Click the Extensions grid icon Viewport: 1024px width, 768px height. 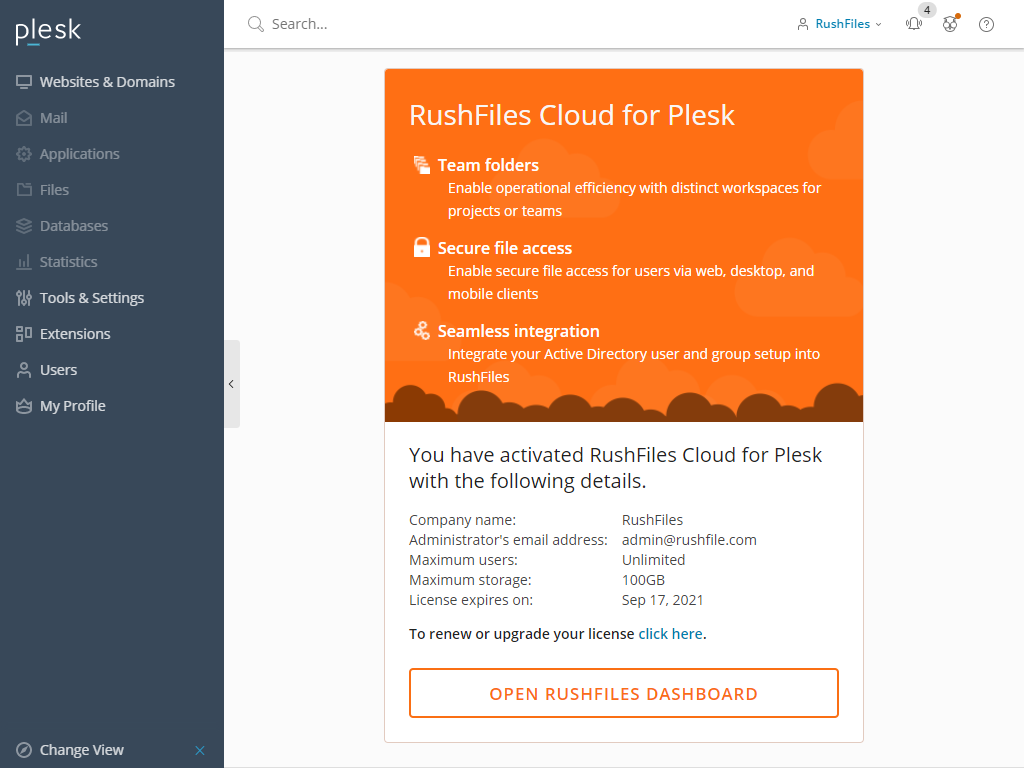click(x=24, y=334)
